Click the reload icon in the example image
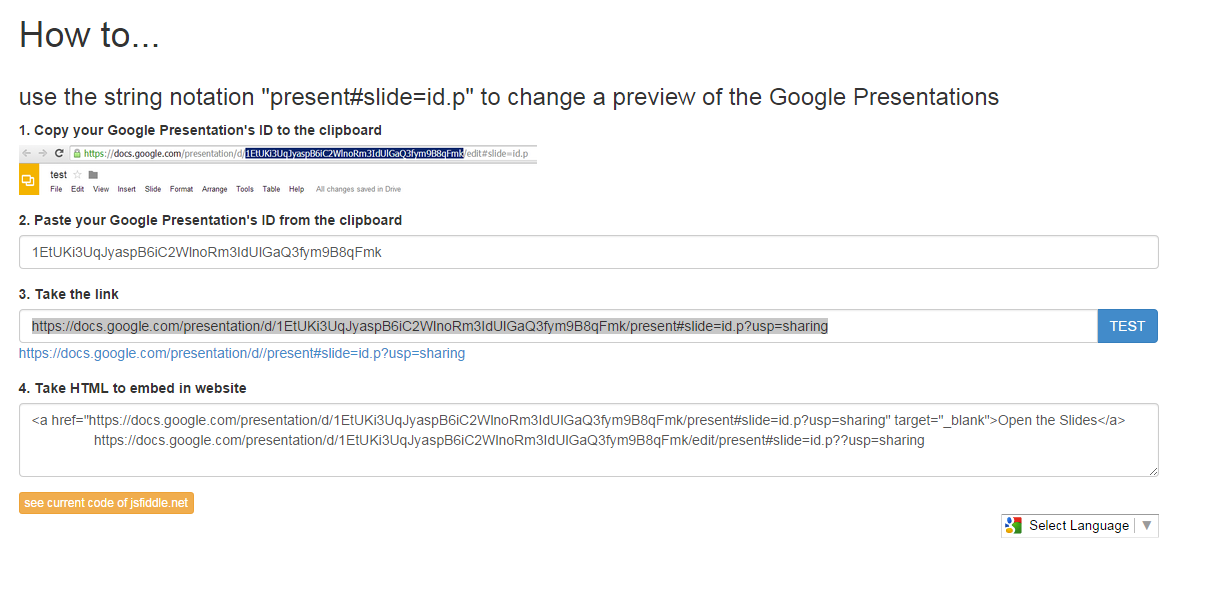Image resolution: width=1206 pixels, height=590 pixels. click(x=59, y=153)
